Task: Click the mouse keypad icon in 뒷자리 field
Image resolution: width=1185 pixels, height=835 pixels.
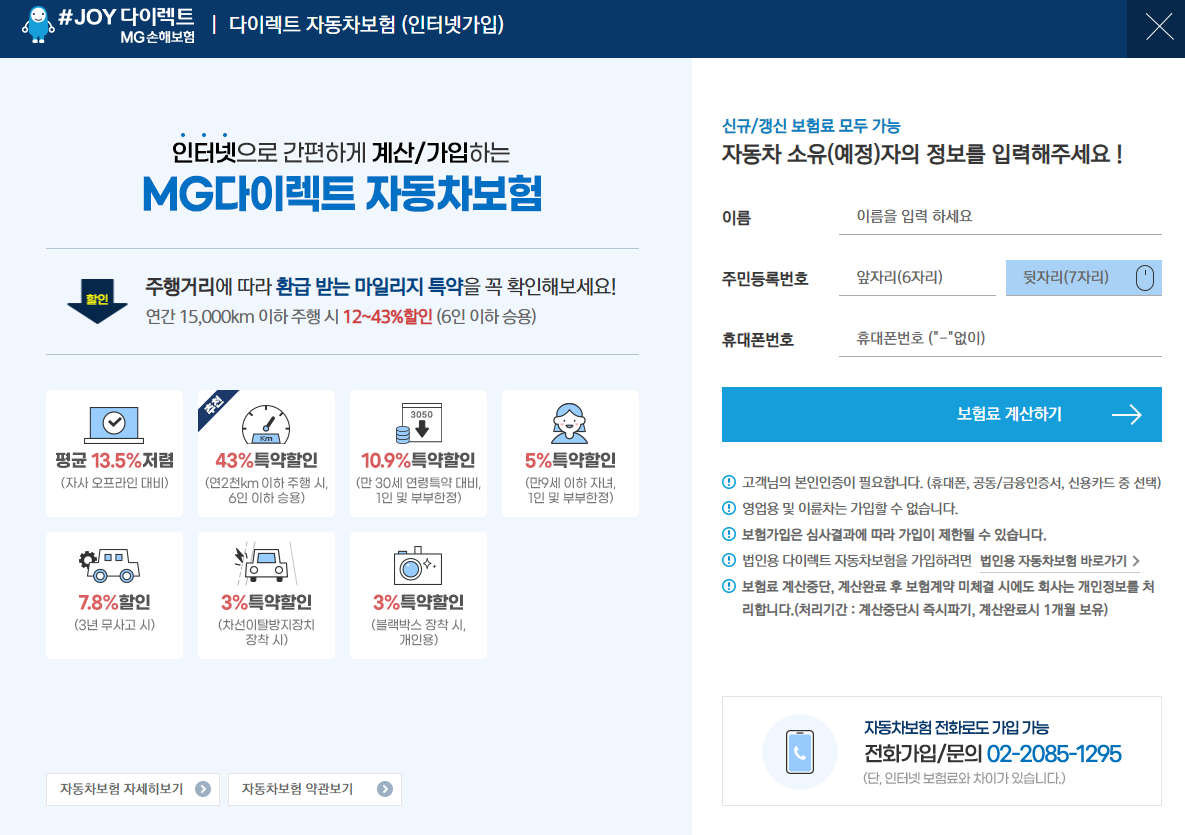Action: pos(1145,278)
